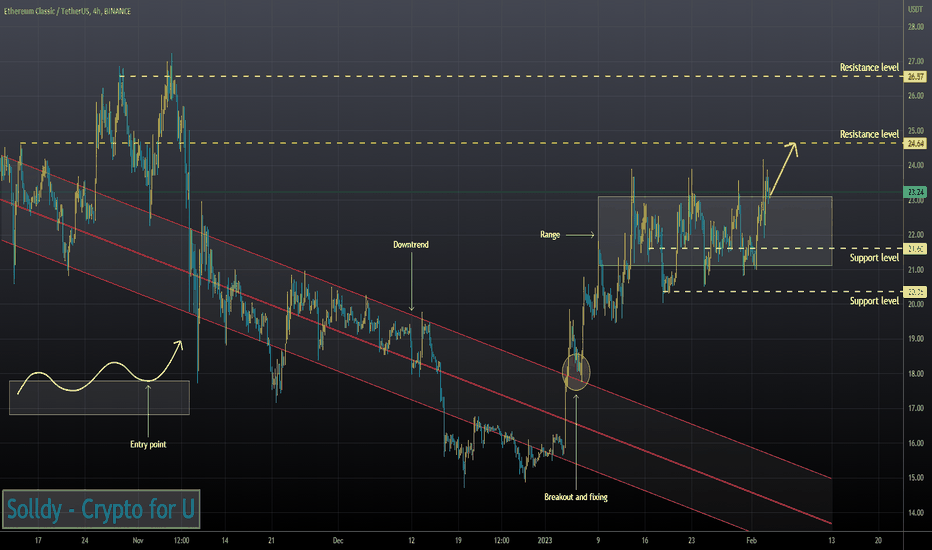Click 20.00 on the price axis

915,304
